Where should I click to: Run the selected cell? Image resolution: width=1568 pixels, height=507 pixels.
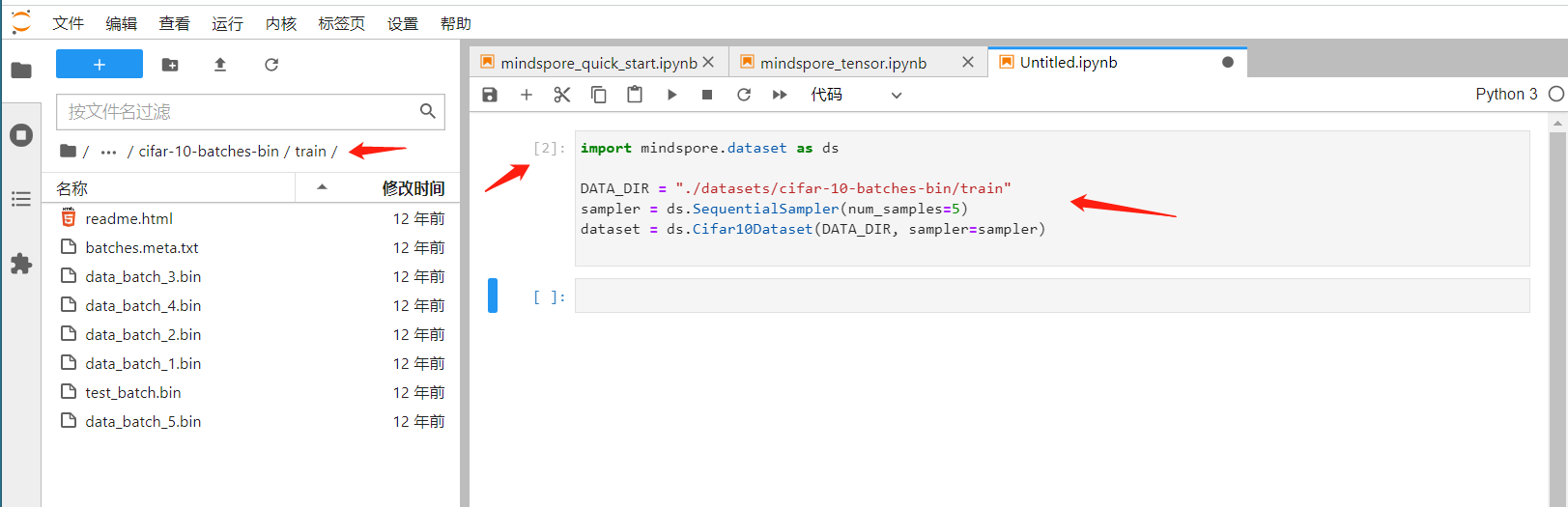(x=671, y=95)
